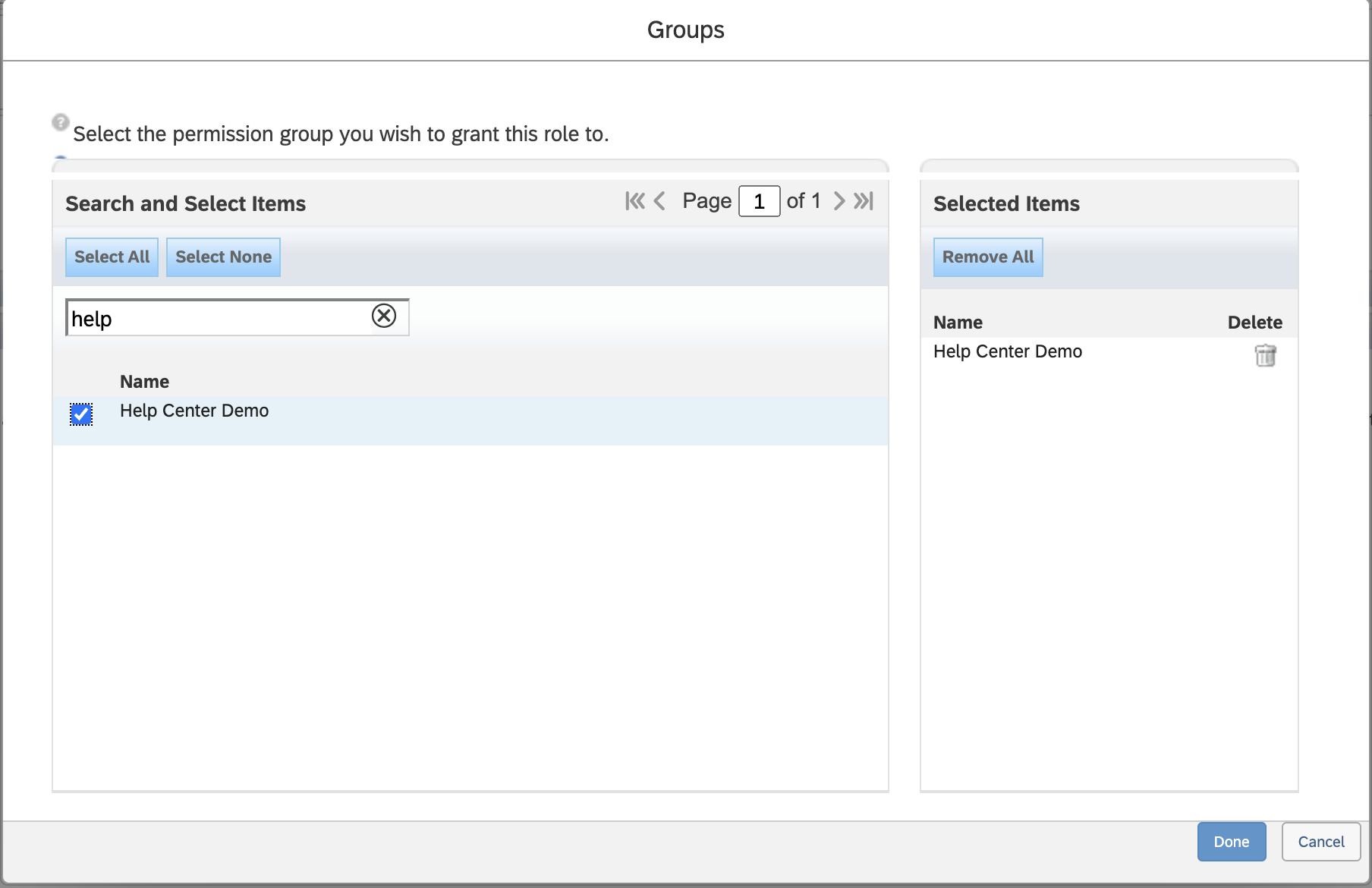Delete Help Center Demo using trash icon
Viewport: 1372px width, 888px height.
(1265, 355)
